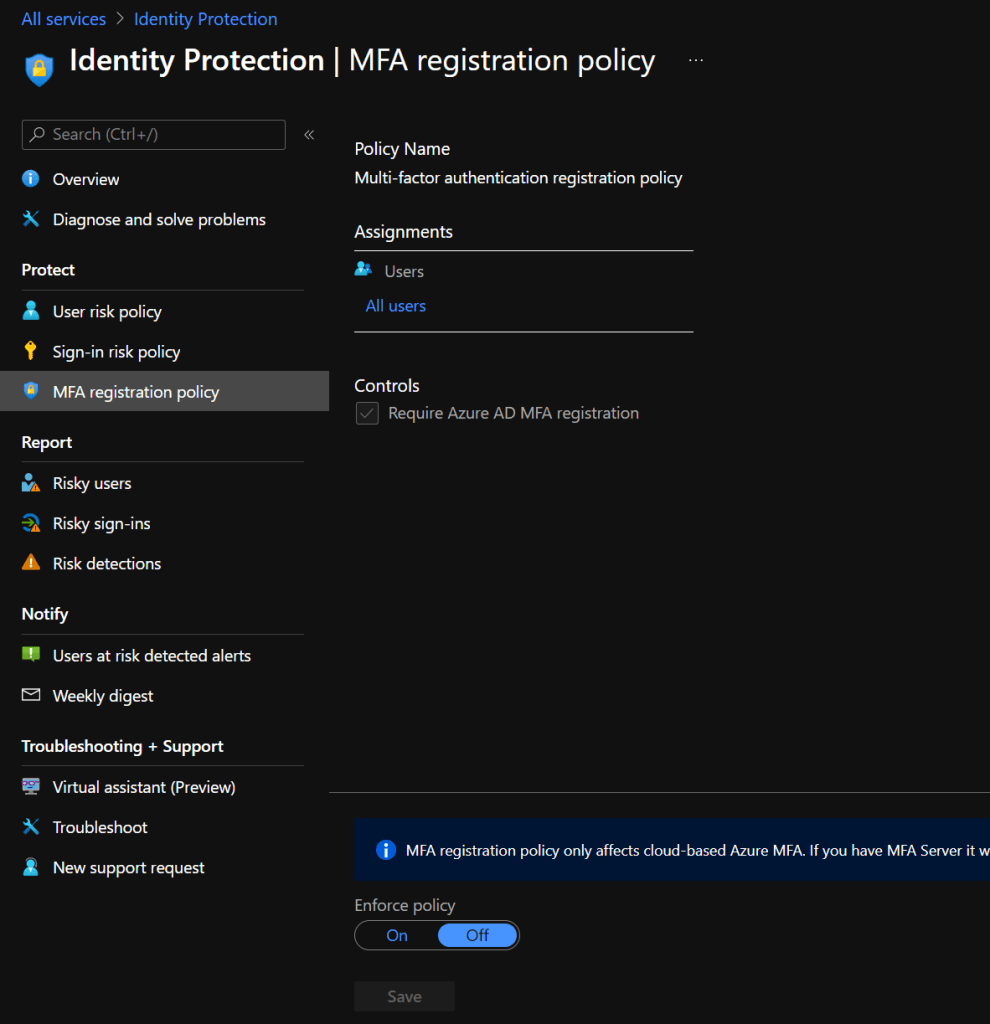
Task: Toggle Require Azure AD MFA registration checkbox
Action: pos(368,413)
